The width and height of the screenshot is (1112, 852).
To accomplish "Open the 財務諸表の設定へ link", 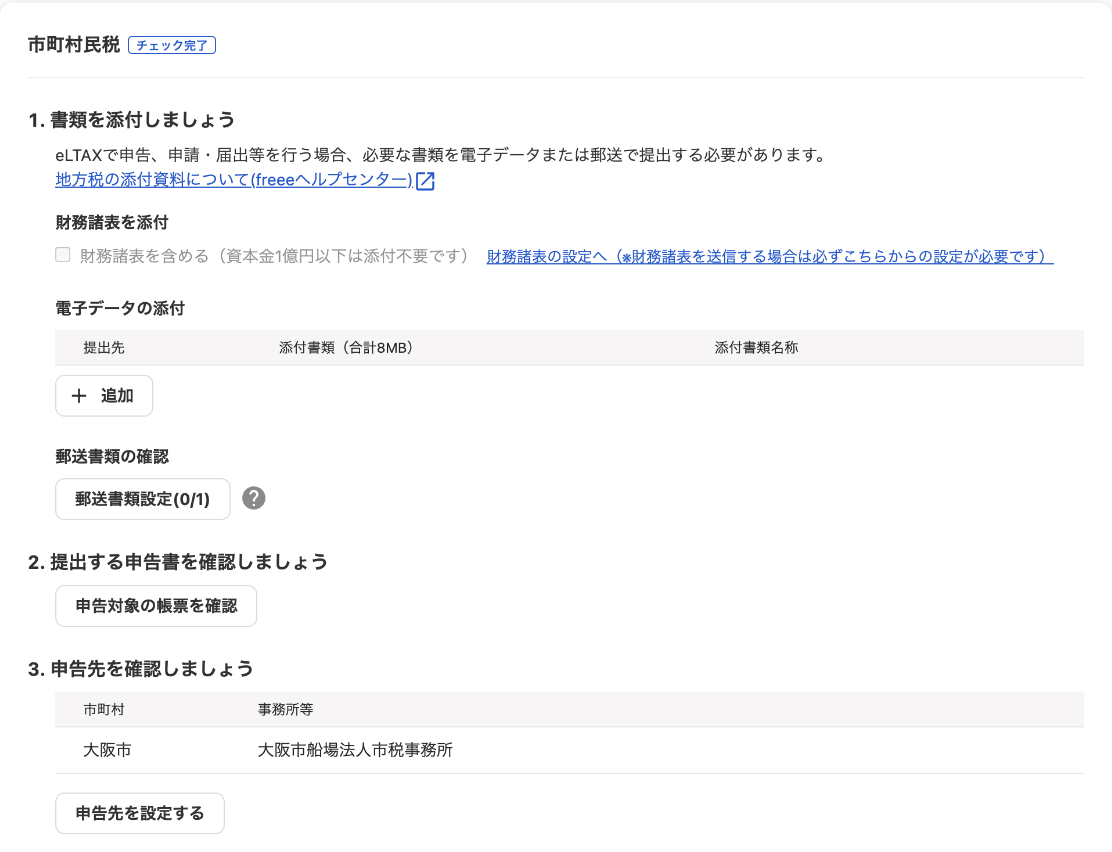I will click(769, 256).
